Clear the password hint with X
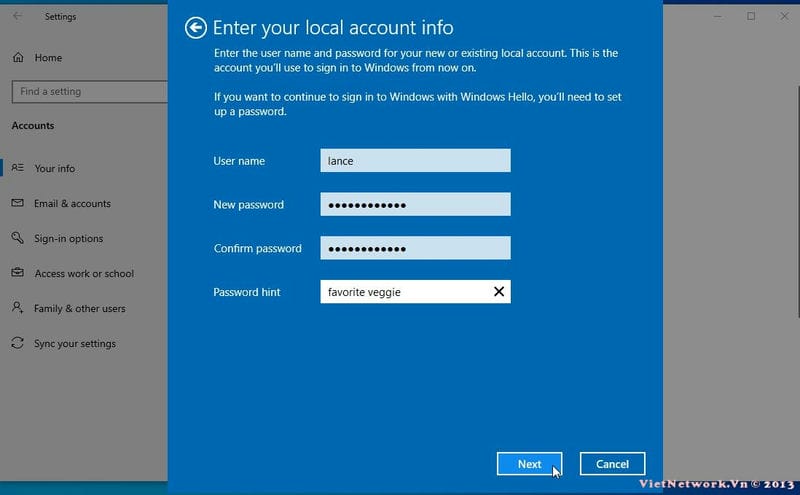The width and height of the screenshot is (800, 495). pyautogui.click(x=499, y=292)
